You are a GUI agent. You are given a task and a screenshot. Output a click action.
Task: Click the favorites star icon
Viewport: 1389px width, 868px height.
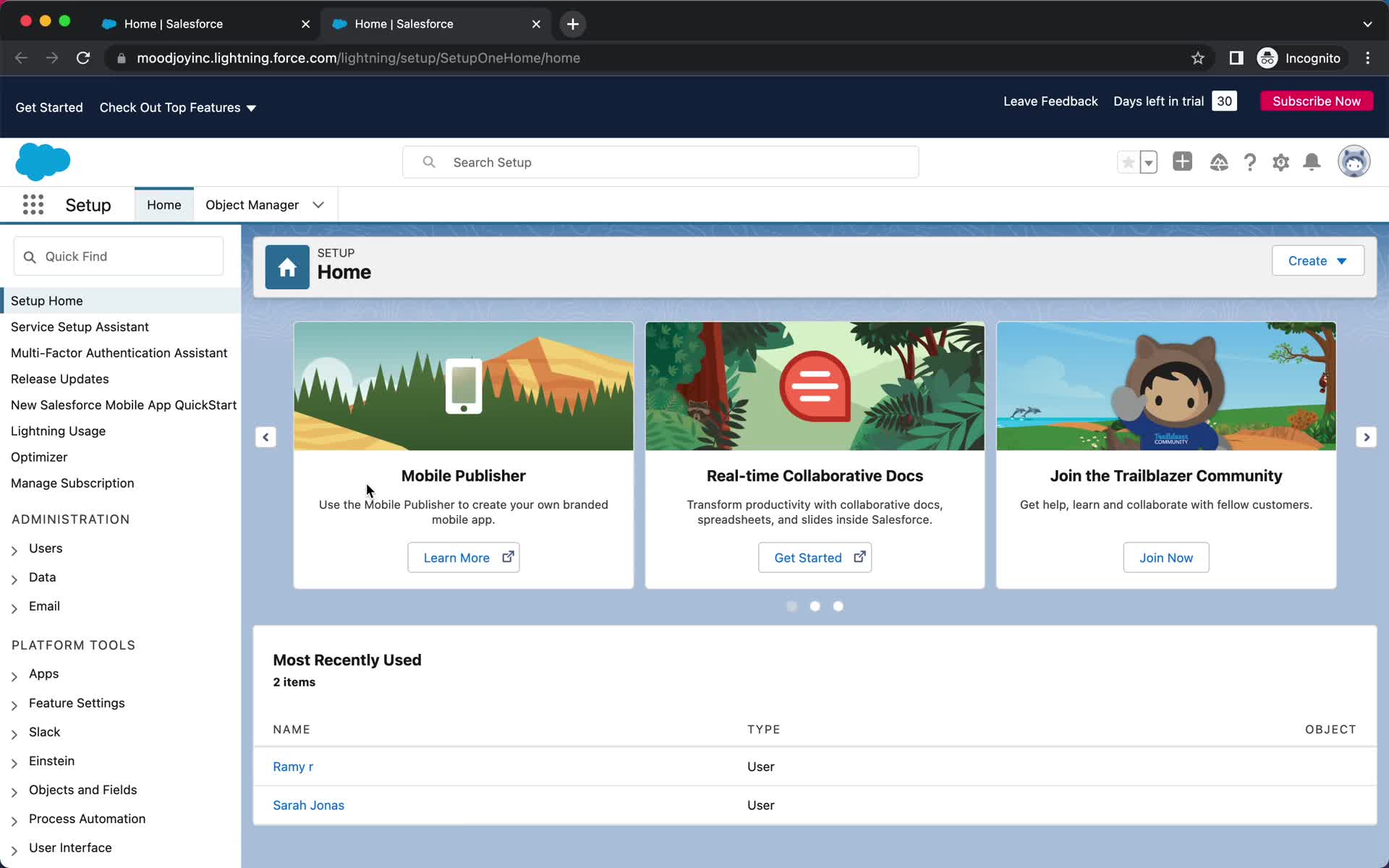[1128, 162]
